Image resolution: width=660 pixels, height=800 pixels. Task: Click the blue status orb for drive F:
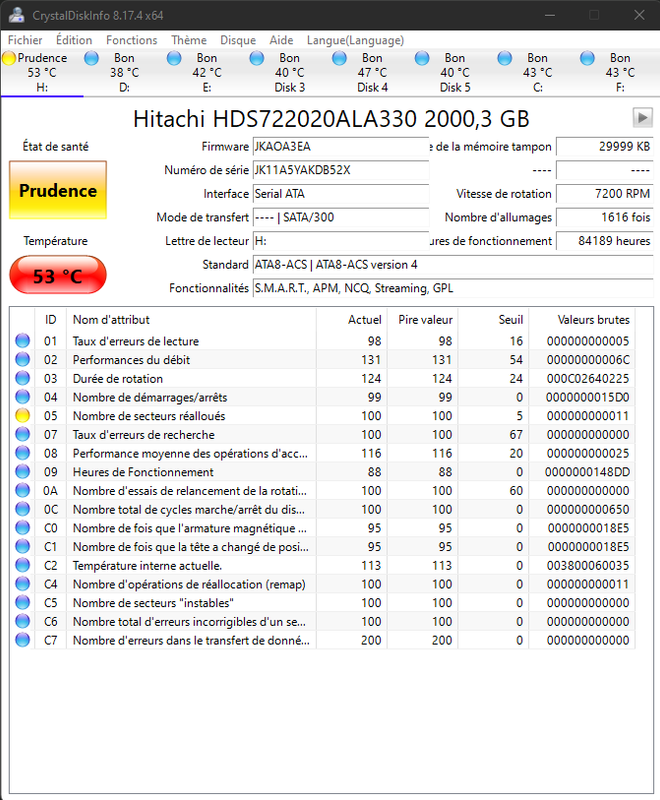tap(587, 58)
